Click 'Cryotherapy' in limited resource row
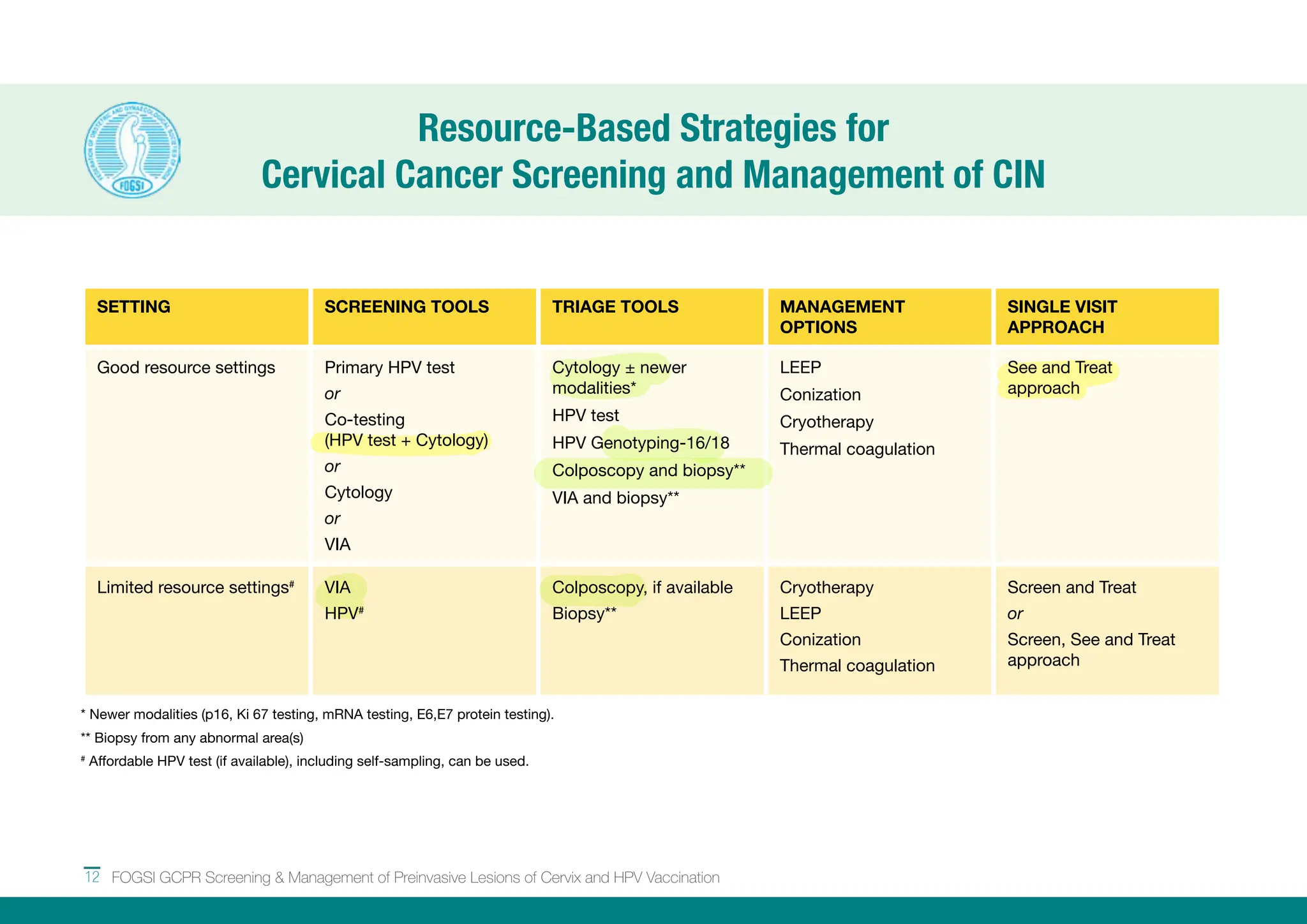This screenshot has height=924, width=1307. tap(826, 587)
